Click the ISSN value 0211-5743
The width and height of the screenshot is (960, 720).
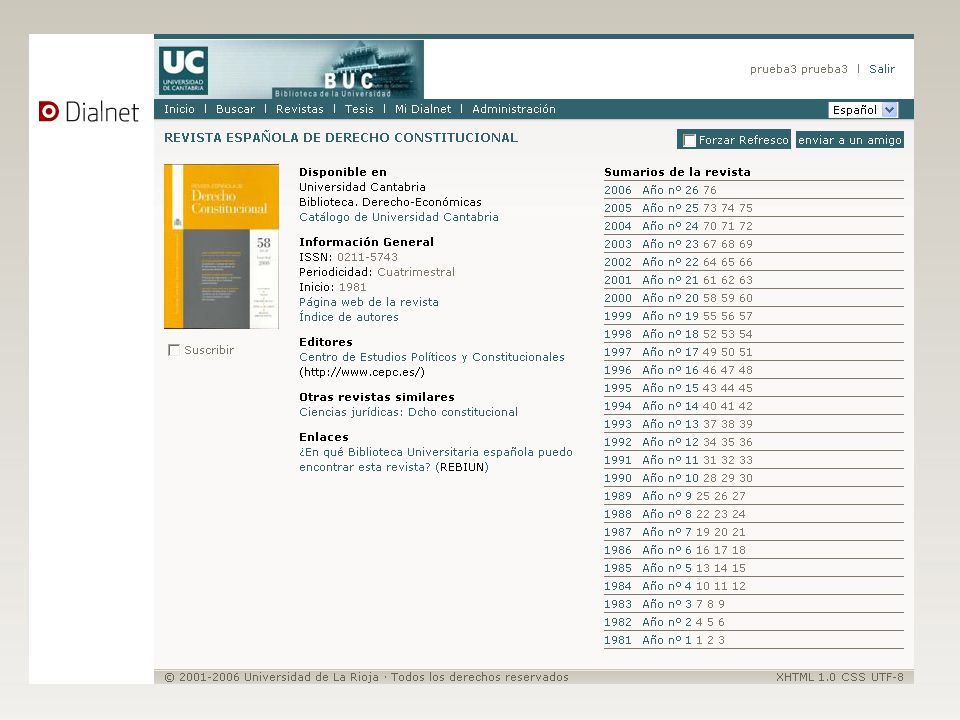(x=367, y=257)
